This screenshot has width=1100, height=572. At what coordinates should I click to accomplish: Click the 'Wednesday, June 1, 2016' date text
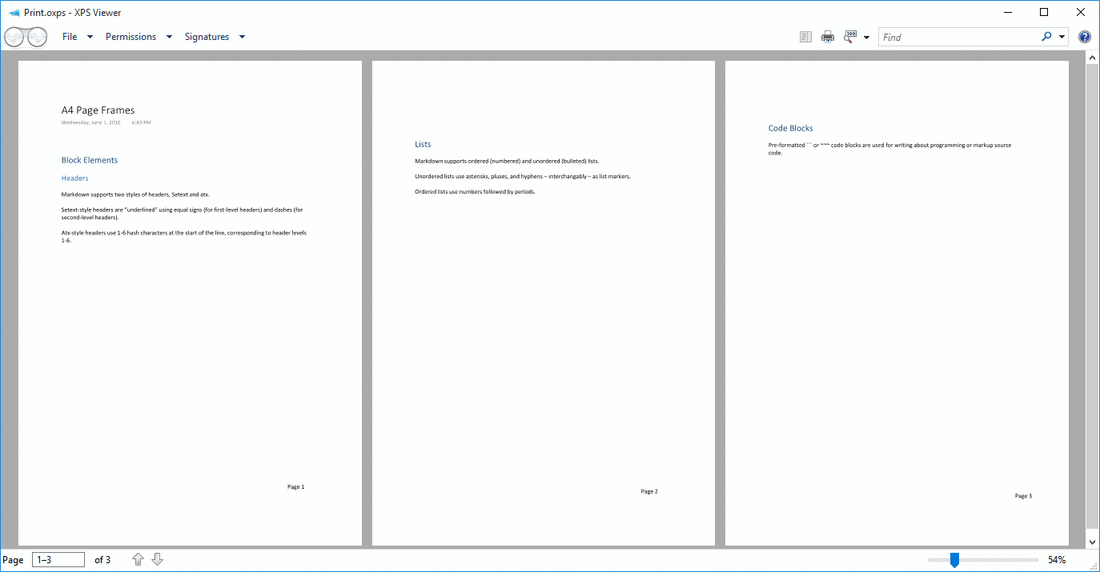pyautogui.click(x=90, y=122)
